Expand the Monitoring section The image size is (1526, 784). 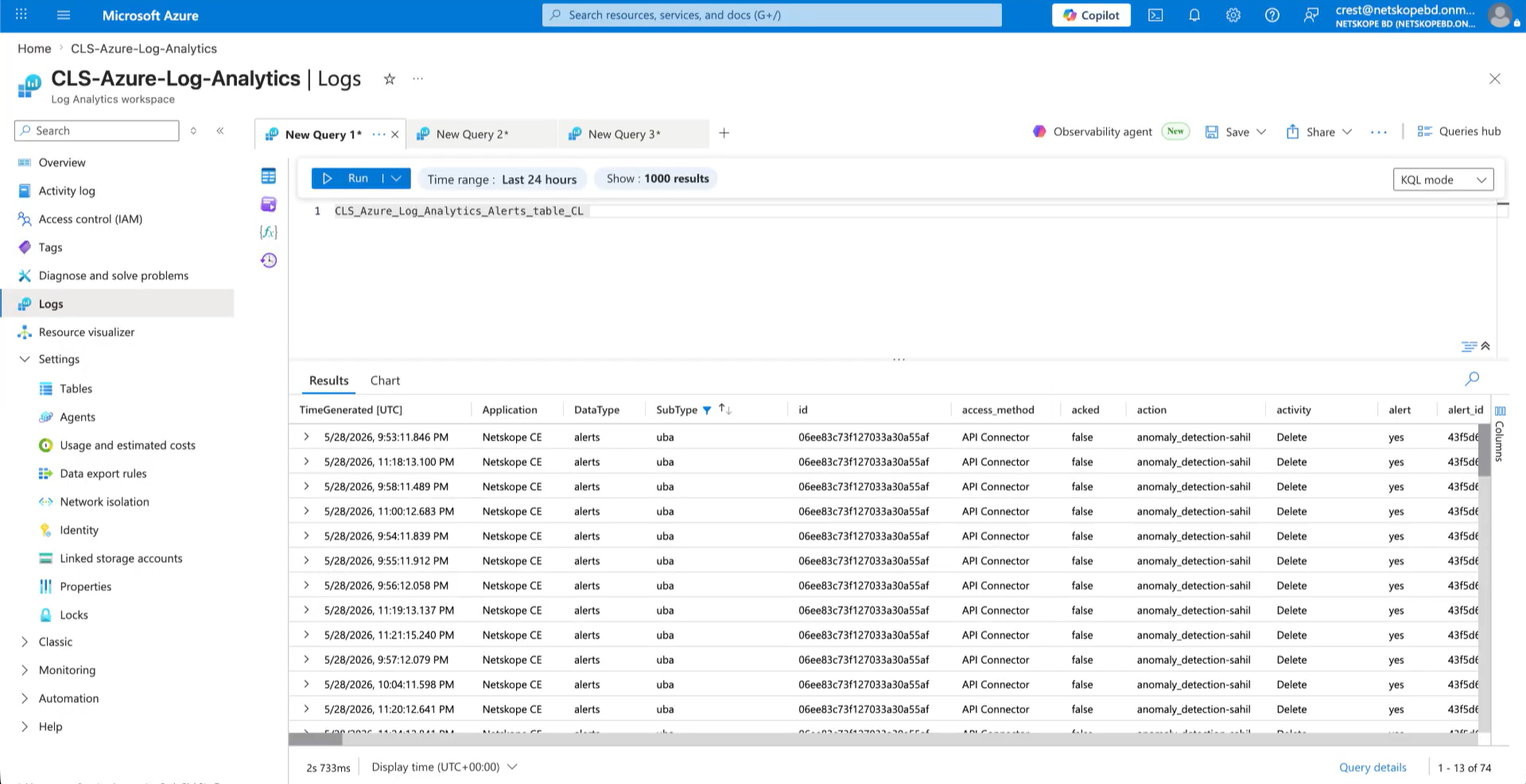[x=25, y=670]
